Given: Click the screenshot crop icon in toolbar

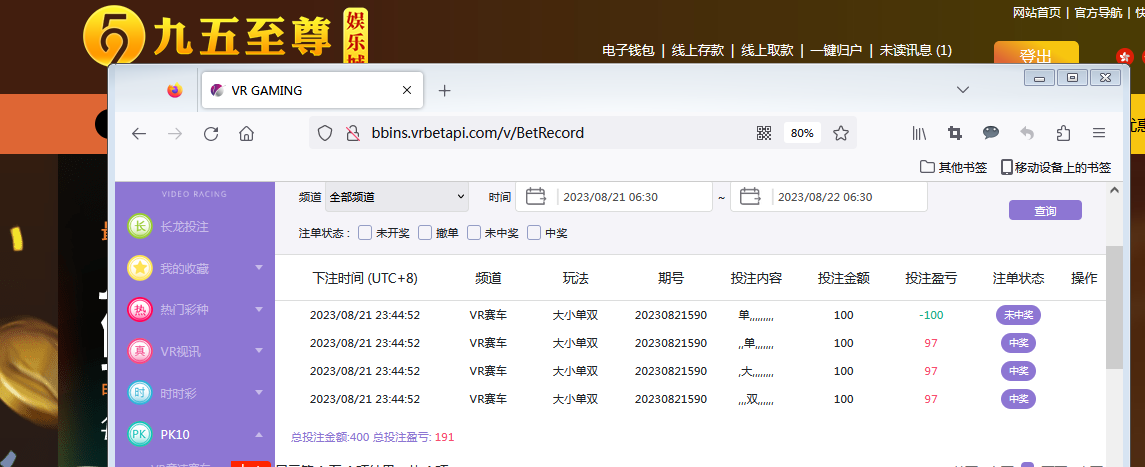Looking at the screenshot, I should pyautogui.click(x=954, y=133).
